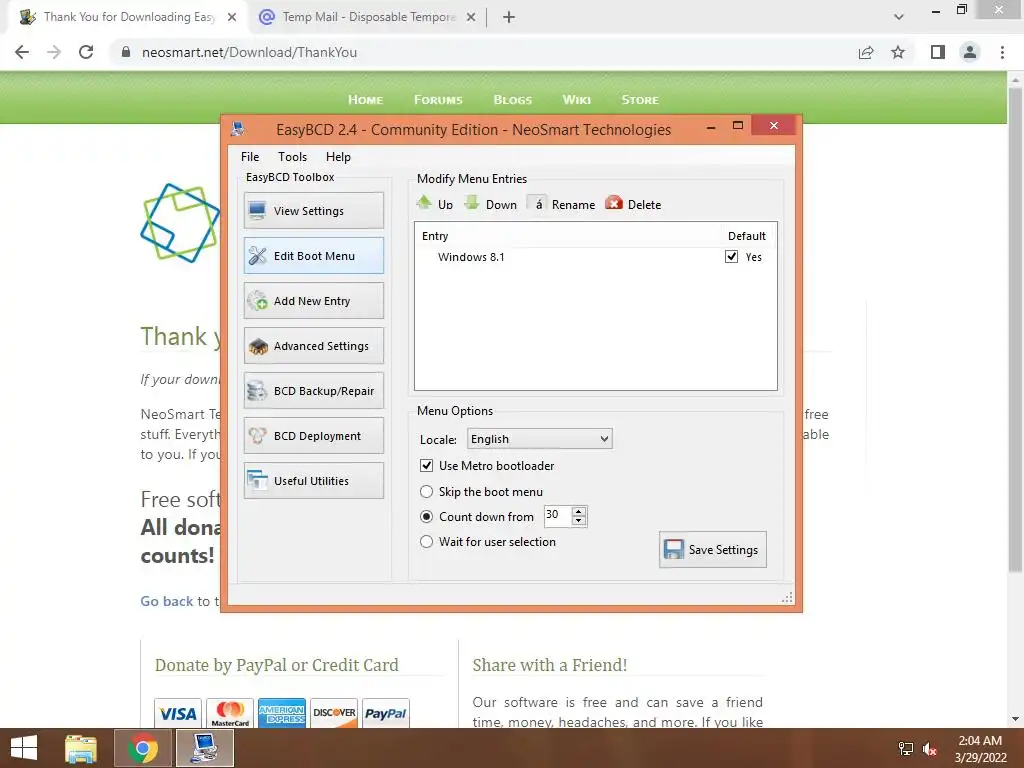Screen dimensions: 1024x768
Task: Click the NeoSmart logo on webpage
Action: point(180,223)
